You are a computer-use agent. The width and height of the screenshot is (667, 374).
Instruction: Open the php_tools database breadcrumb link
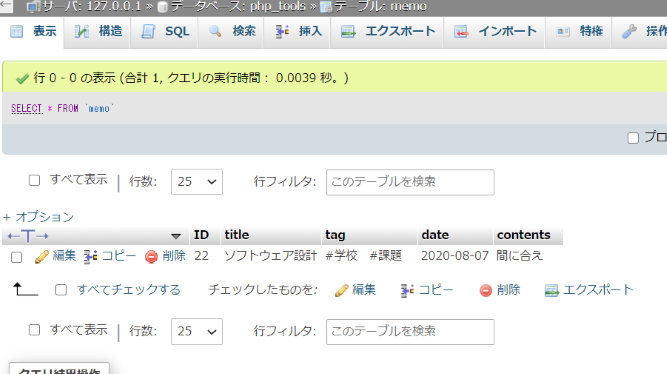(x=238, y=6)
